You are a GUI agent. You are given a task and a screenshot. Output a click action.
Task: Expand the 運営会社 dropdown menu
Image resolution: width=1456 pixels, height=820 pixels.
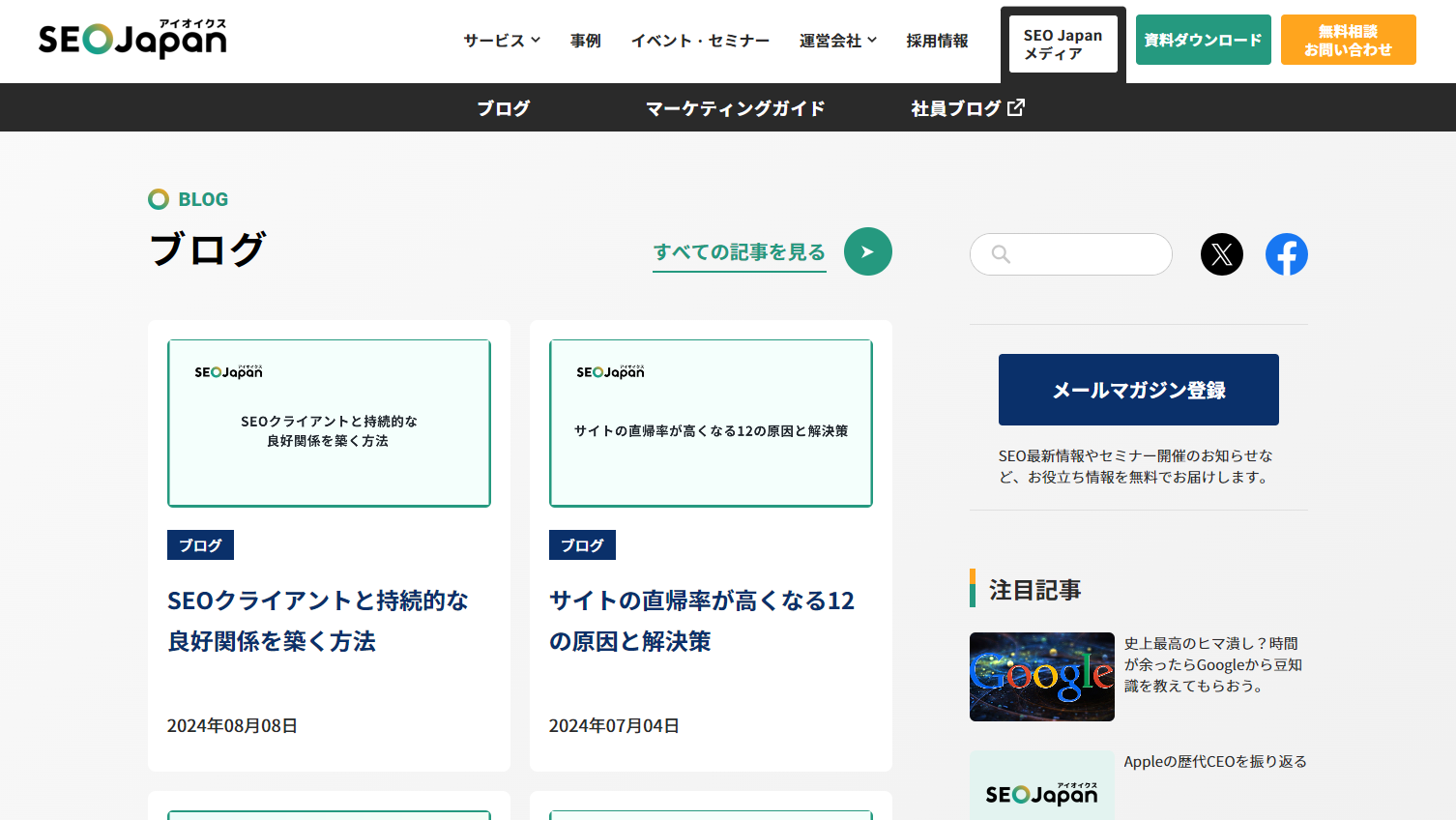click(838, 41)
